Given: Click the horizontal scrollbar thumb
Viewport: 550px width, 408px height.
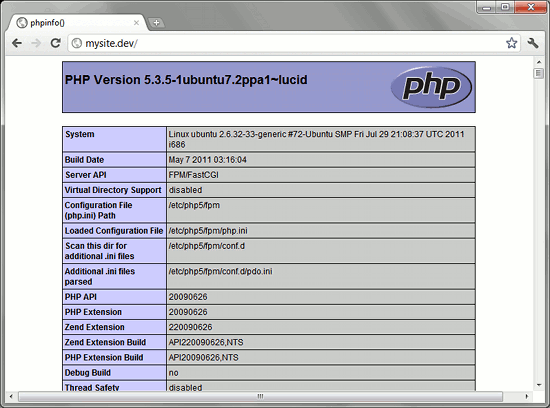Looking at the screenshot, I should point(260,396).
